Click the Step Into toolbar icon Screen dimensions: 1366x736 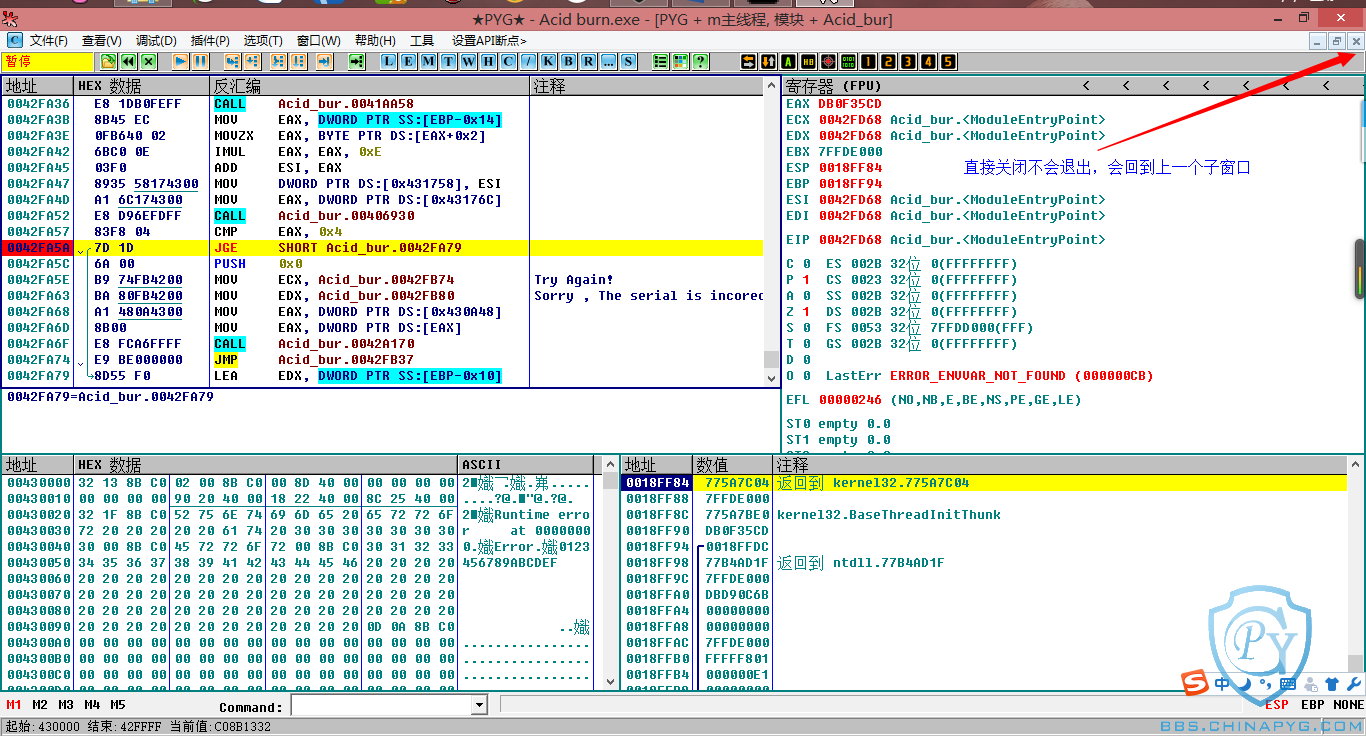(x=232, y=61)
